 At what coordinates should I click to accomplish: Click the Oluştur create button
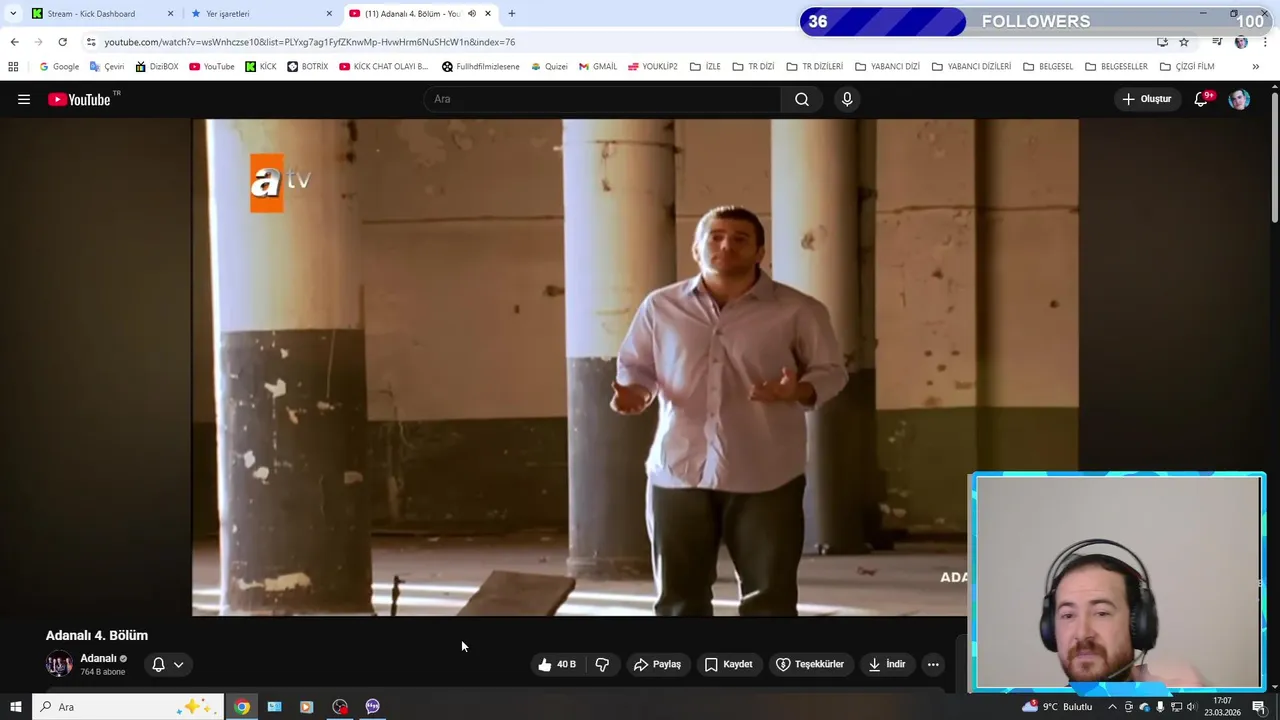[x=1146, y=99]
